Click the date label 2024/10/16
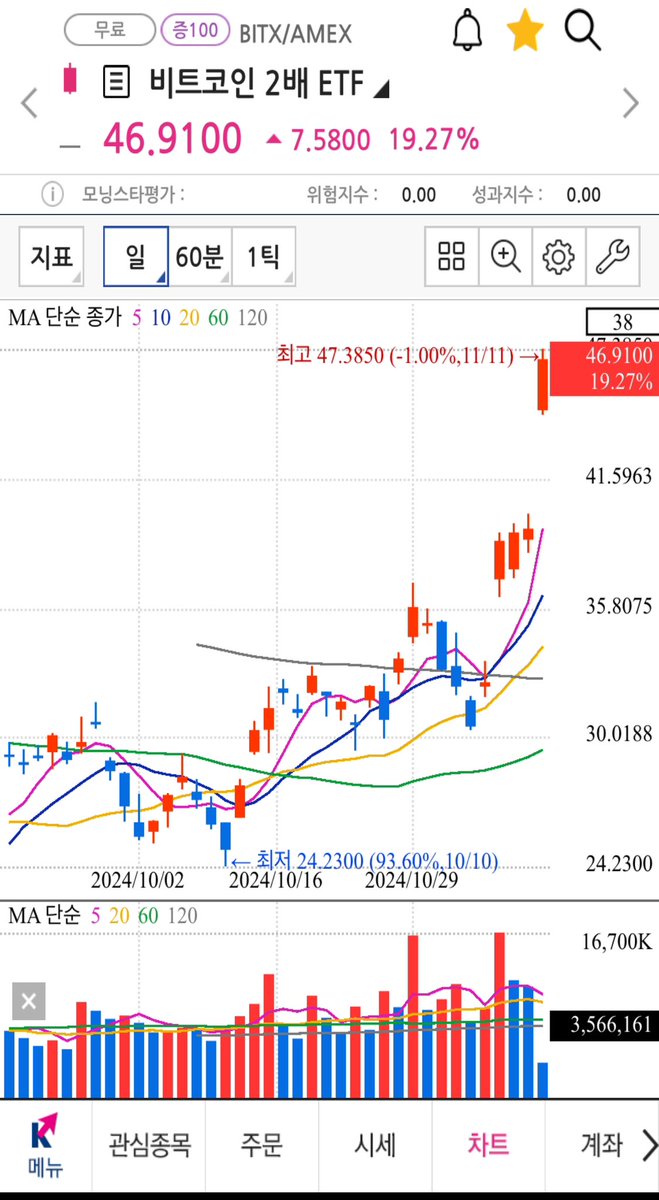This screenshot has height=1200, width=659. click(276, 882)
